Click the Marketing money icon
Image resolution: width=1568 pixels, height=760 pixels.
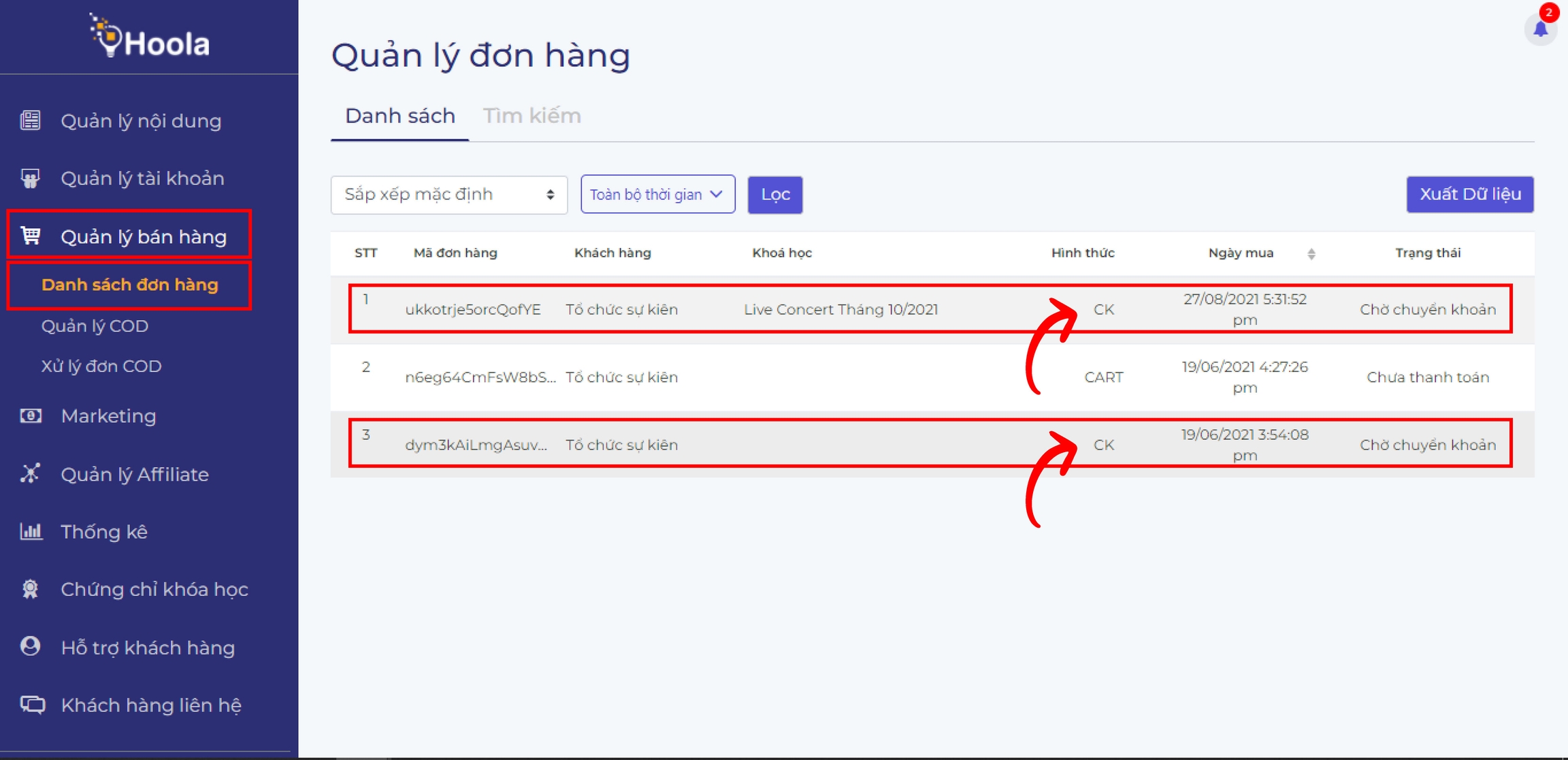31,415
